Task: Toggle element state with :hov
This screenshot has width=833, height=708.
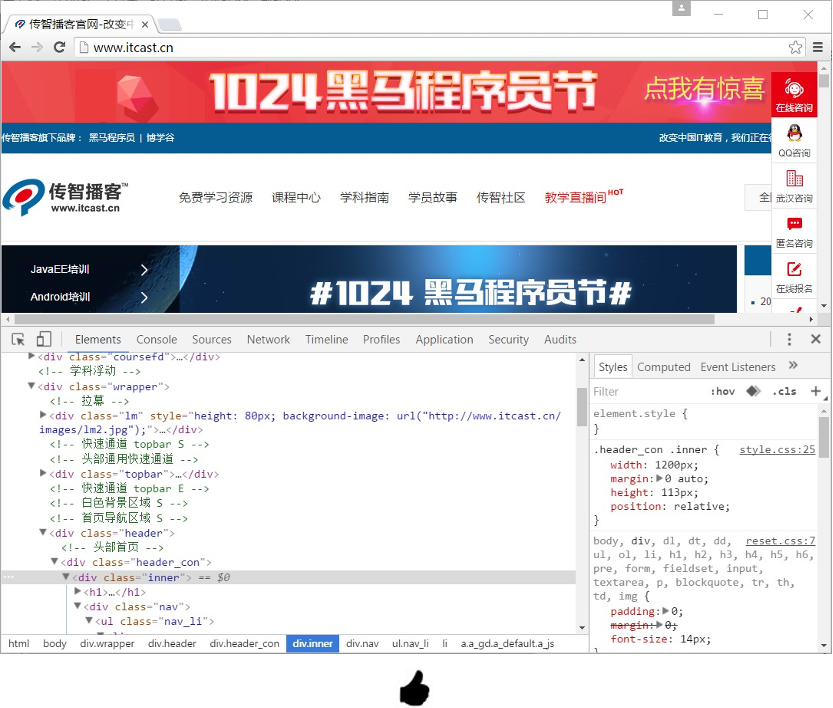Action: (722, 391)
